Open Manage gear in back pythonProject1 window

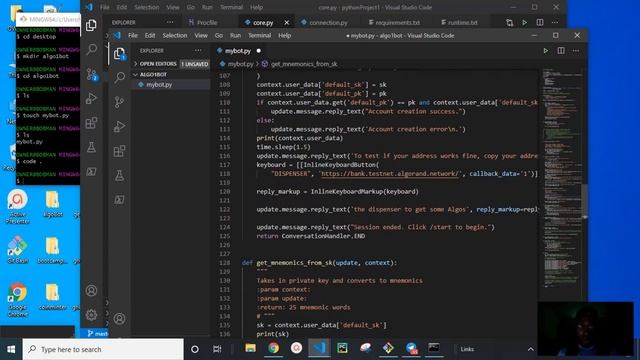(91, 315)
